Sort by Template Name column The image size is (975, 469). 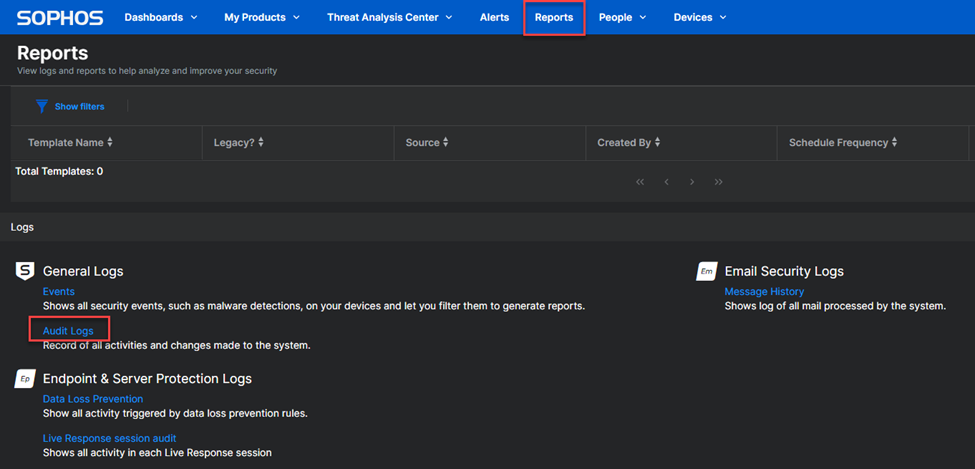[70, 143]
